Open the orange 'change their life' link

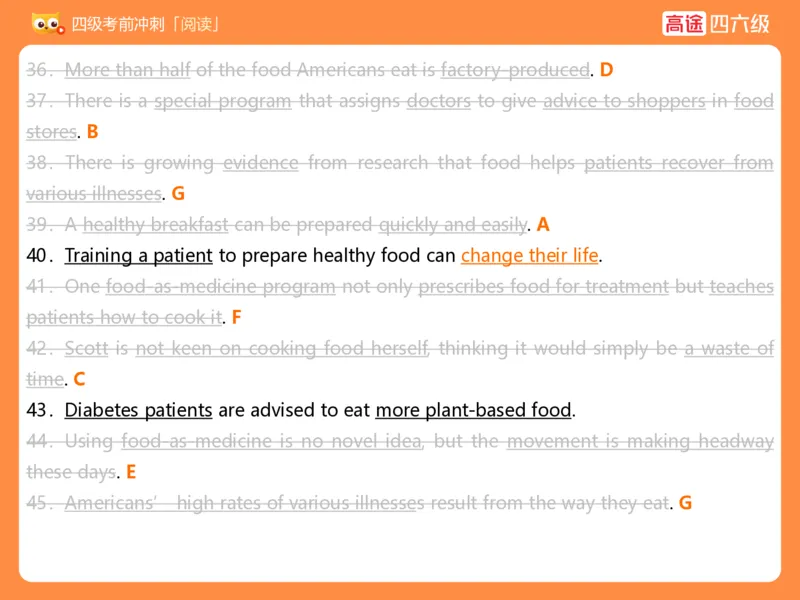tap(529, 255)
